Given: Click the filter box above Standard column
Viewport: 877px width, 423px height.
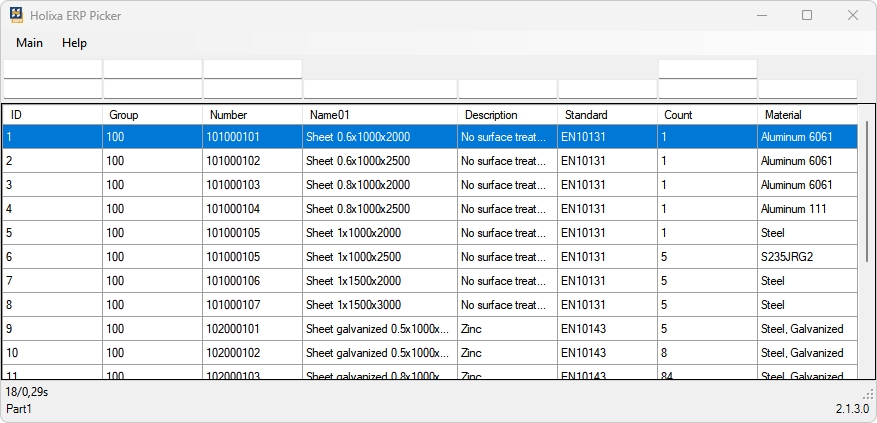Looking at the screenshot, I should [607, 89].
